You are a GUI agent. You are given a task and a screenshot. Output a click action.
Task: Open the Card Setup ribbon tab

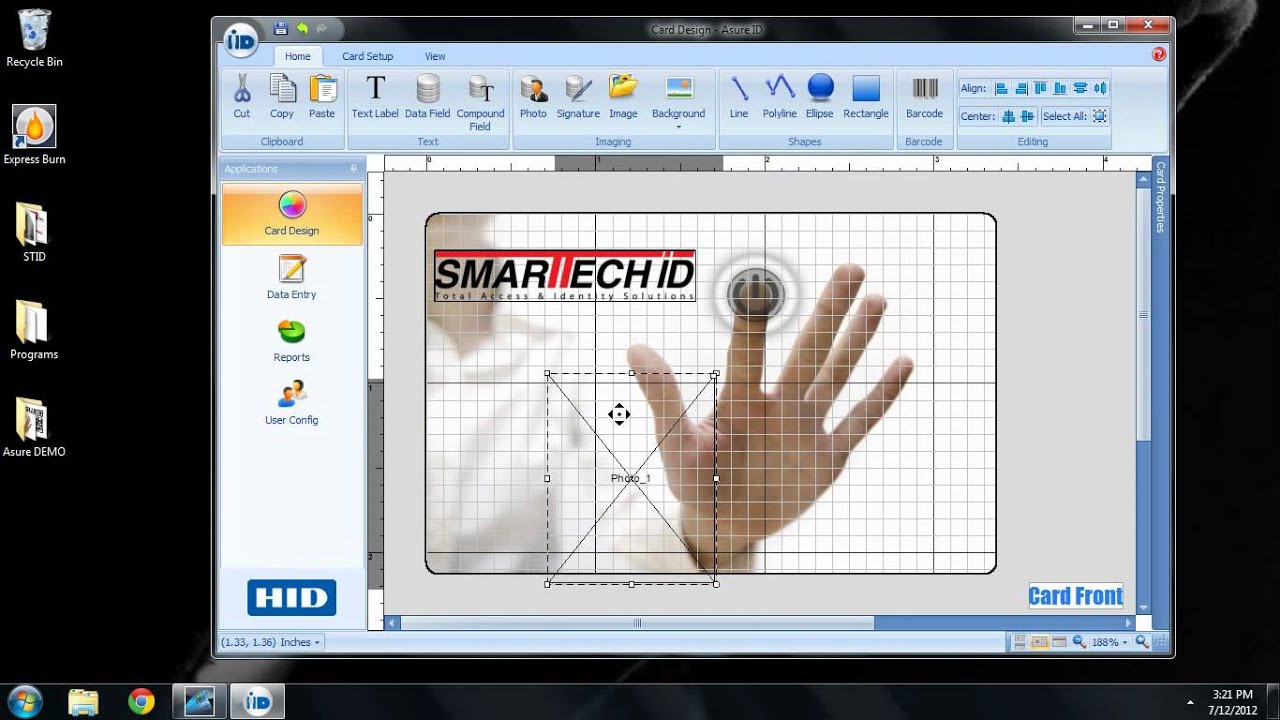(368, 56)
